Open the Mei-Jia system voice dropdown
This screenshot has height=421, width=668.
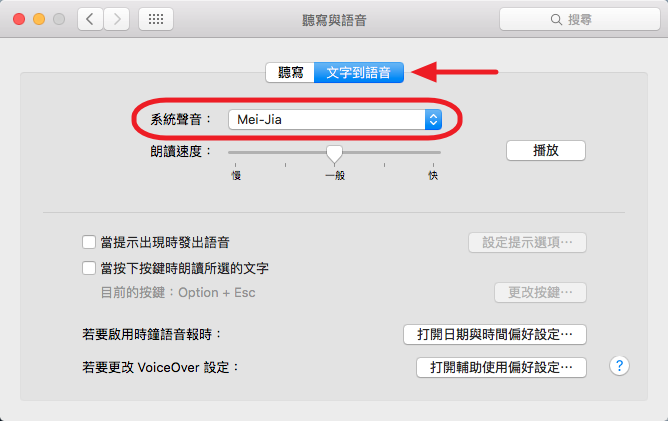tap(335, 120)
